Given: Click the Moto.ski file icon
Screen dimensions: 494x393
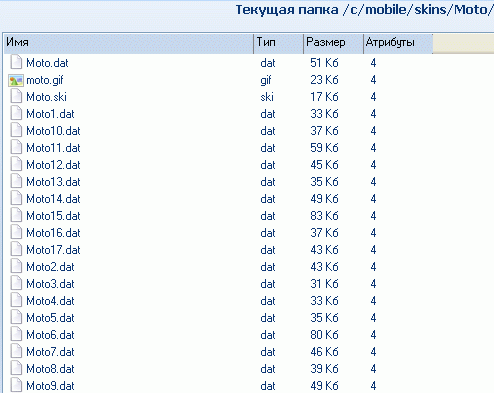Looking at the screenshot, I should click(16, 97).
